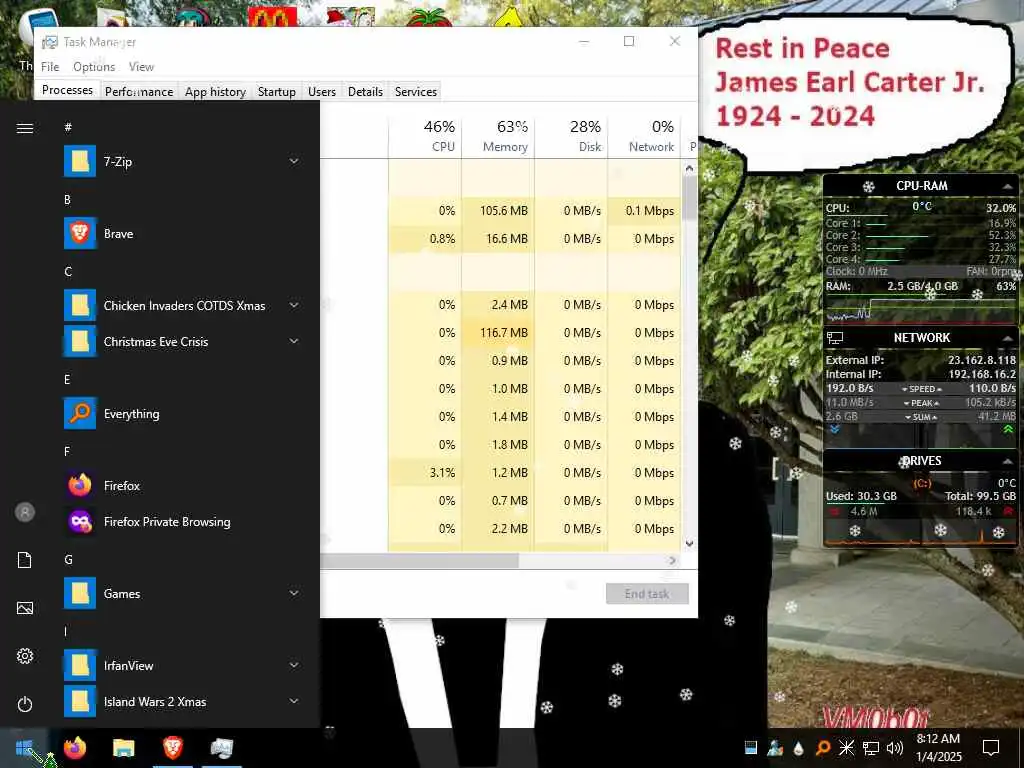Click the Everything magnifier tray icon
This screenshot has width=1024, height=768.
pyautogui.click(x=823, y=748)
